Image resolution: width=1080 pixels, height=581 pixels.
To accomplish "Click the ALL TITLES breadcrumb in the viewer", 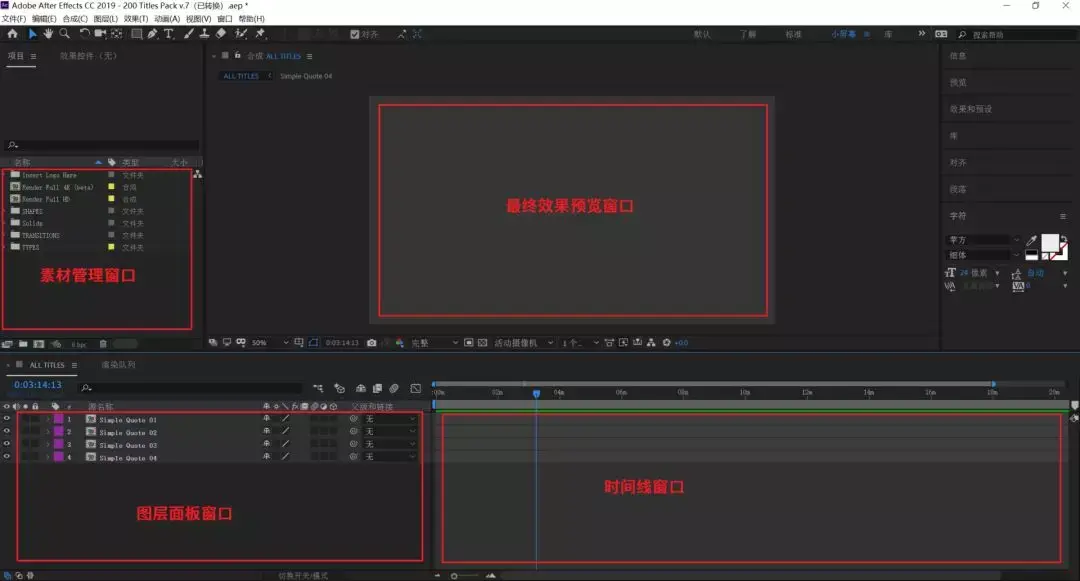I will 241,76.
